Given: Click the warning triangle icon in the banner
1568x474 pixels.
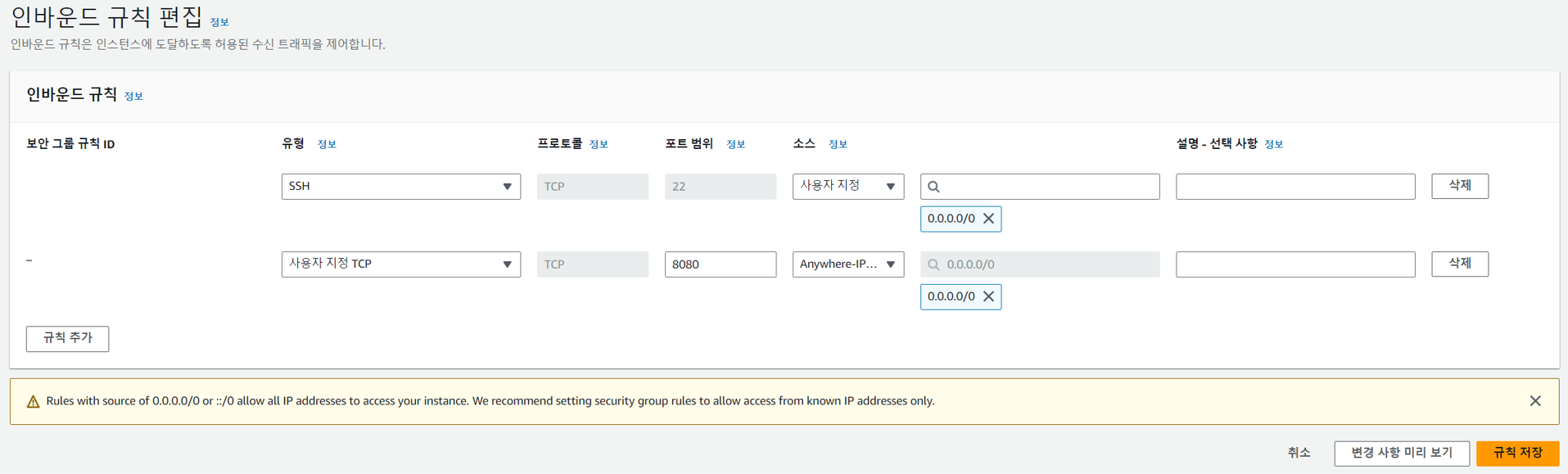Looking at the screenshot, I should [33, 401].
